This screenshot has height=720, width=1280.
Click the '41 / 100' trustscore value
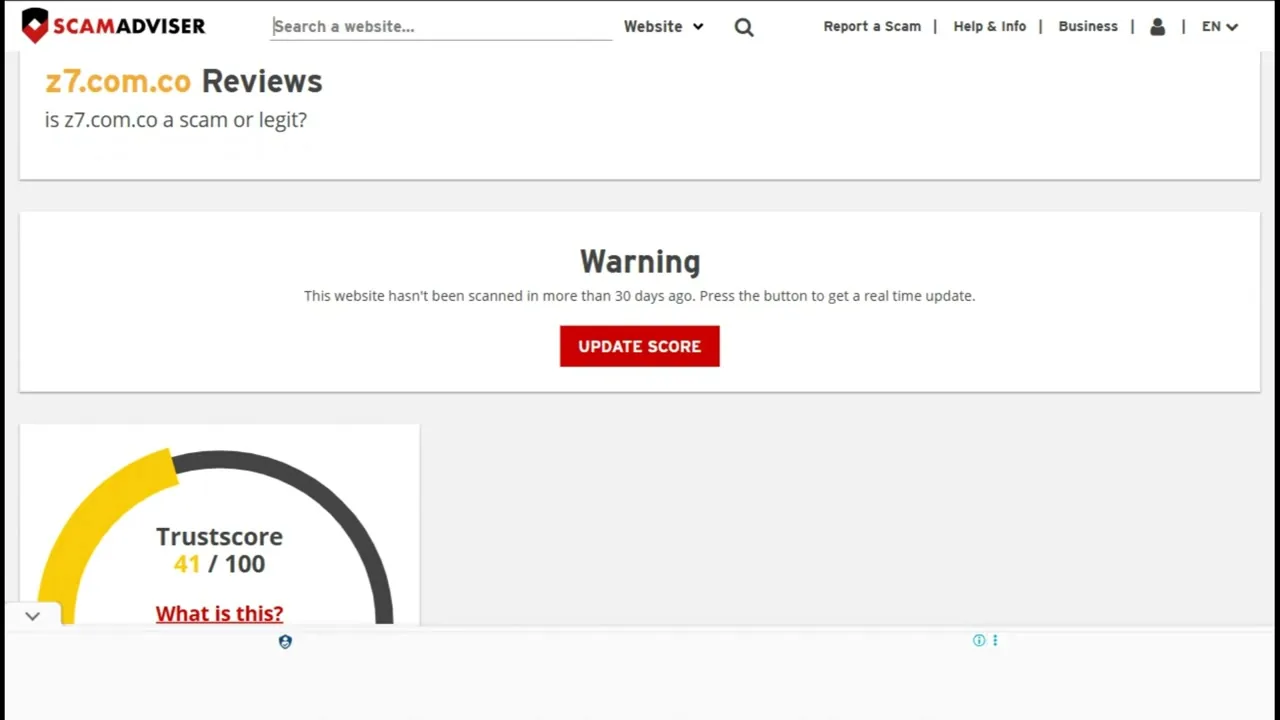(219, 564)
